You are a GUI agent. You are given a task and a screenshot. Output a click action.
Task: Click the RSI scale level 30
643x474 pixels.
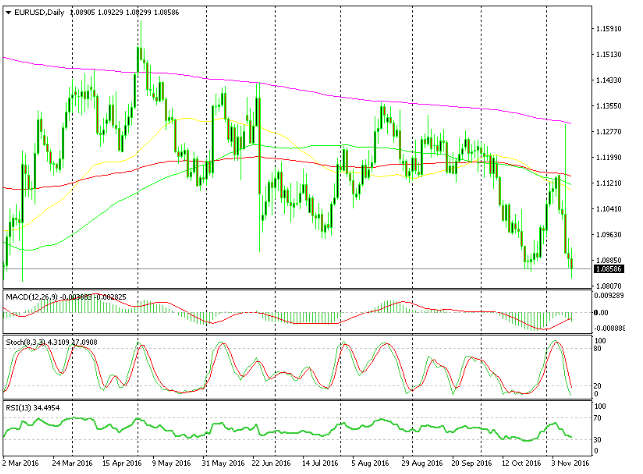(x=598, y=440)
